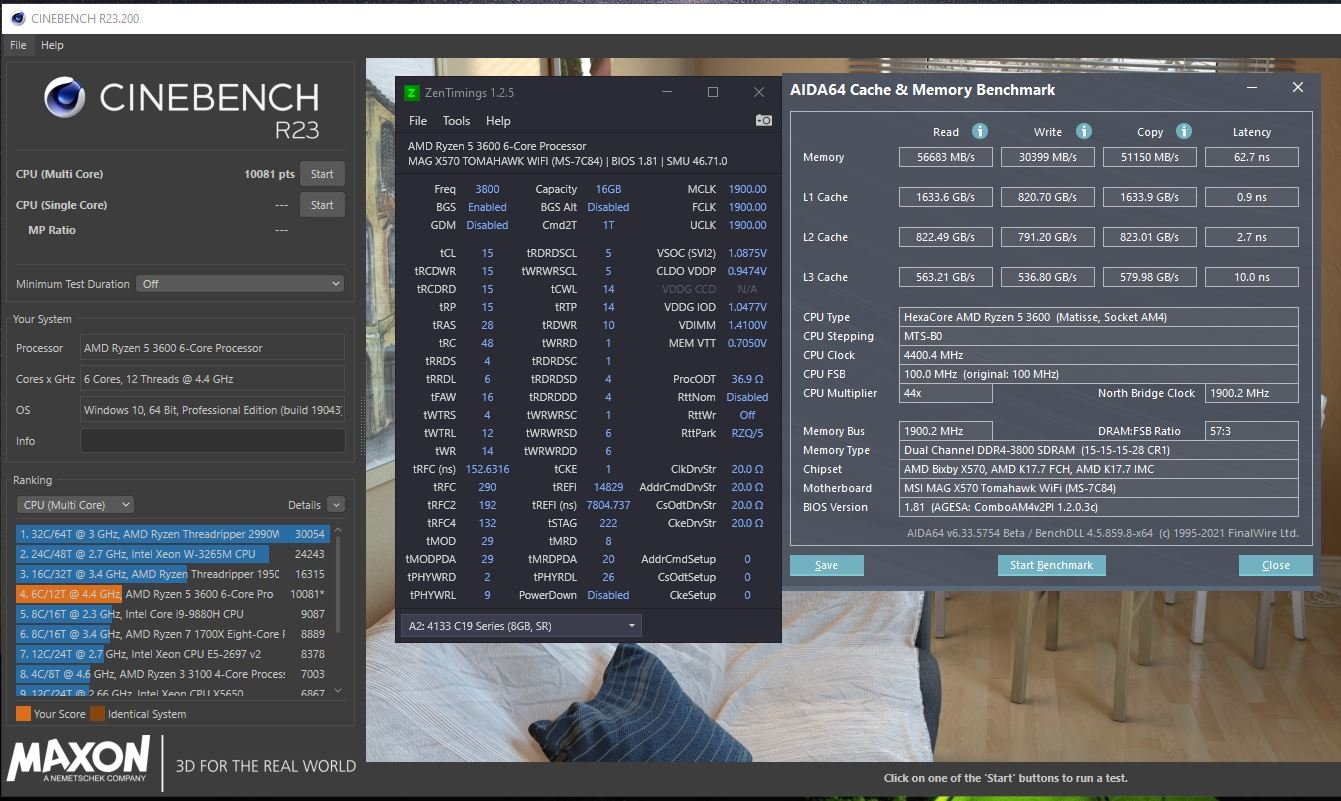Select the Intel Xeon W-3265M ranking row

[173, 554]
